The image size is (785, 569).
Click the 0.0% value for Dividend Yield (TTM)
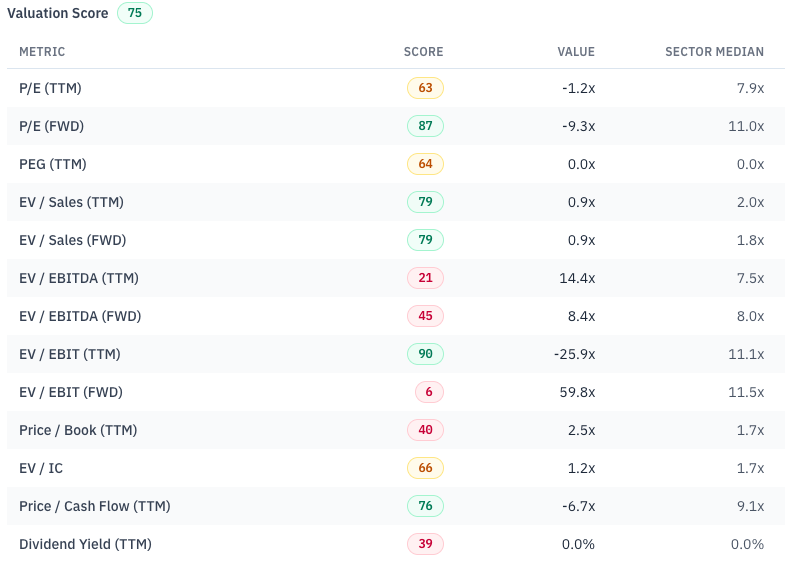click(578, 545)
